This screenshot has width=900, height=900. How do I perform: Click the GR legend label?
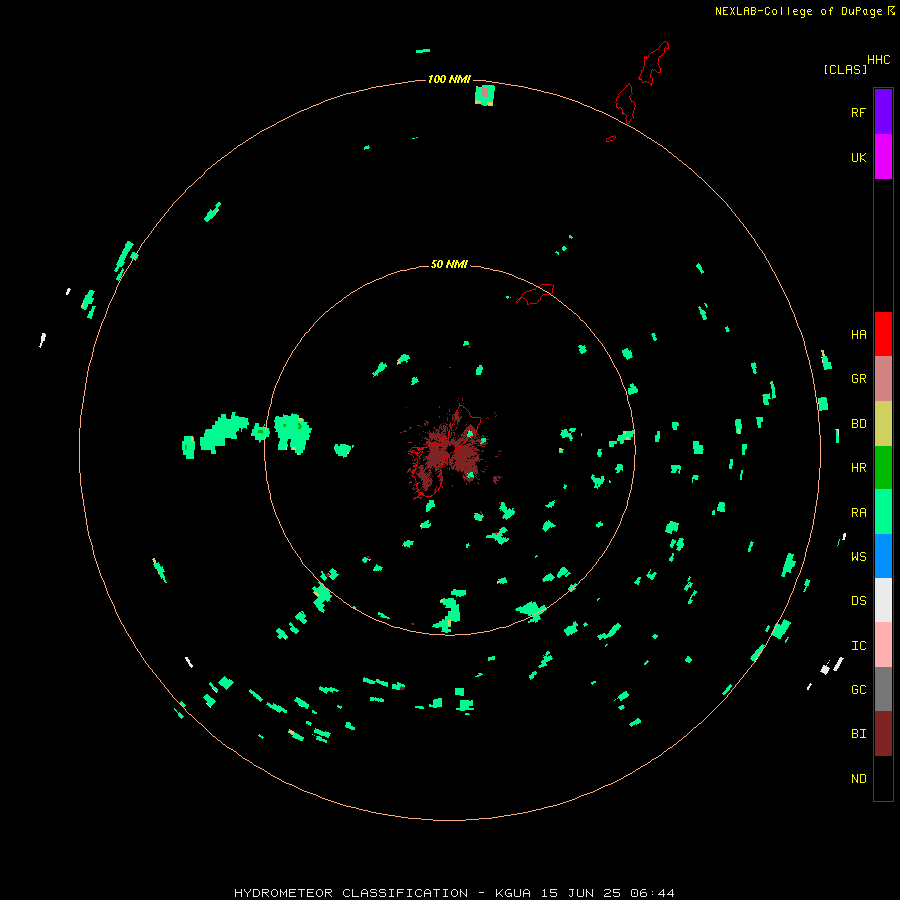[858, 379]
